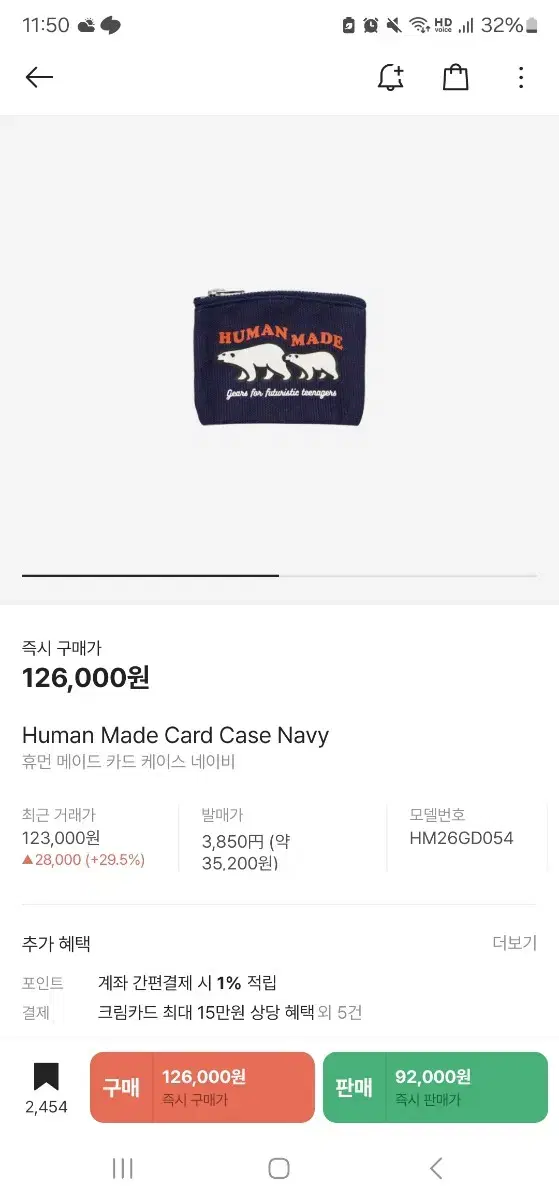This screenshot has width=559, height=1200.
Task: Tap the notification bell icon
Action: (x=390, y=78)
